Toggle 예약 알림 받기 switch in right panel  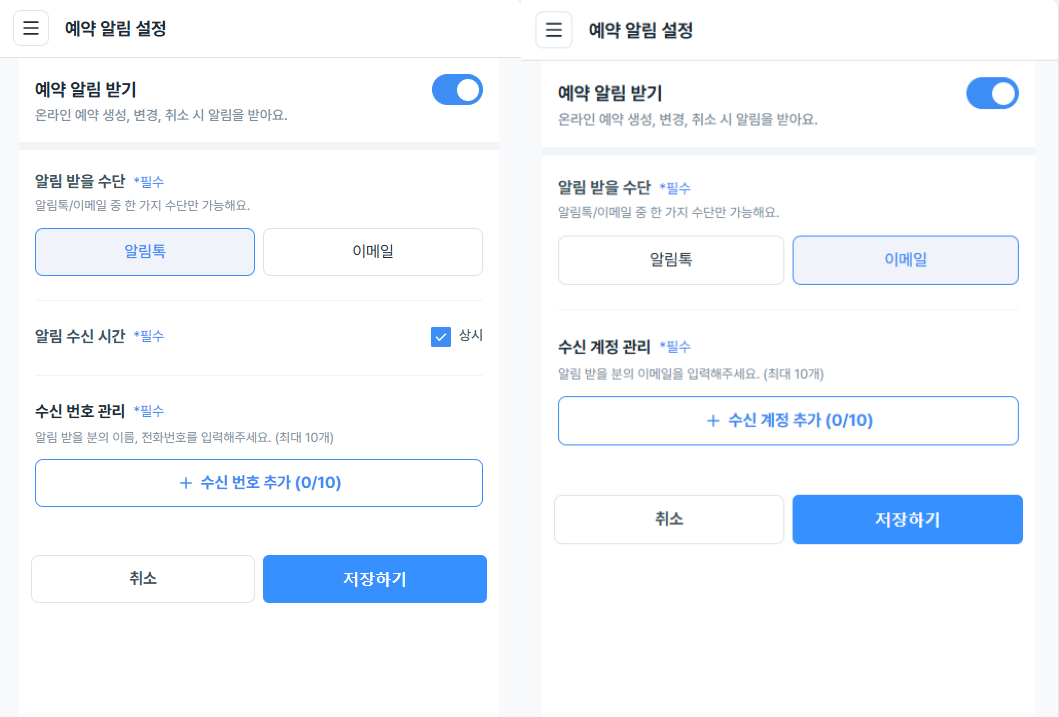992,94
